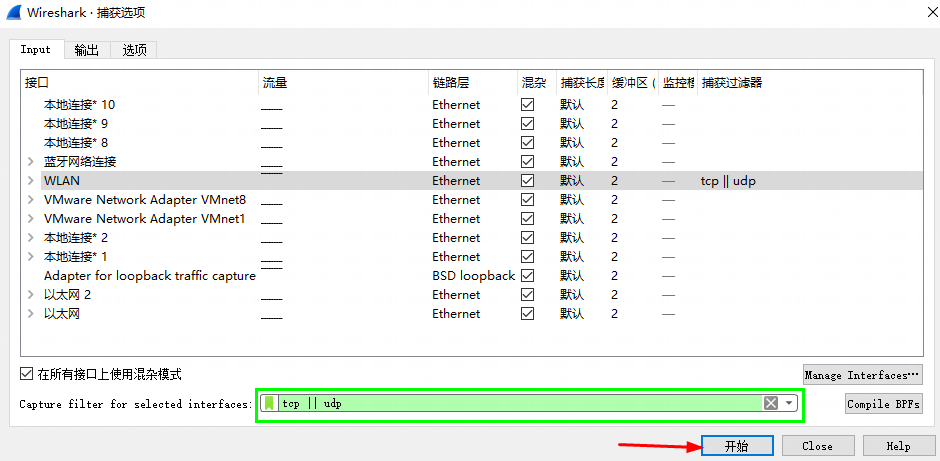The width and height of the screenshot is (940, 461).
Task: Click the 开始 button to start capture
Action: click(x=737, y=446)
